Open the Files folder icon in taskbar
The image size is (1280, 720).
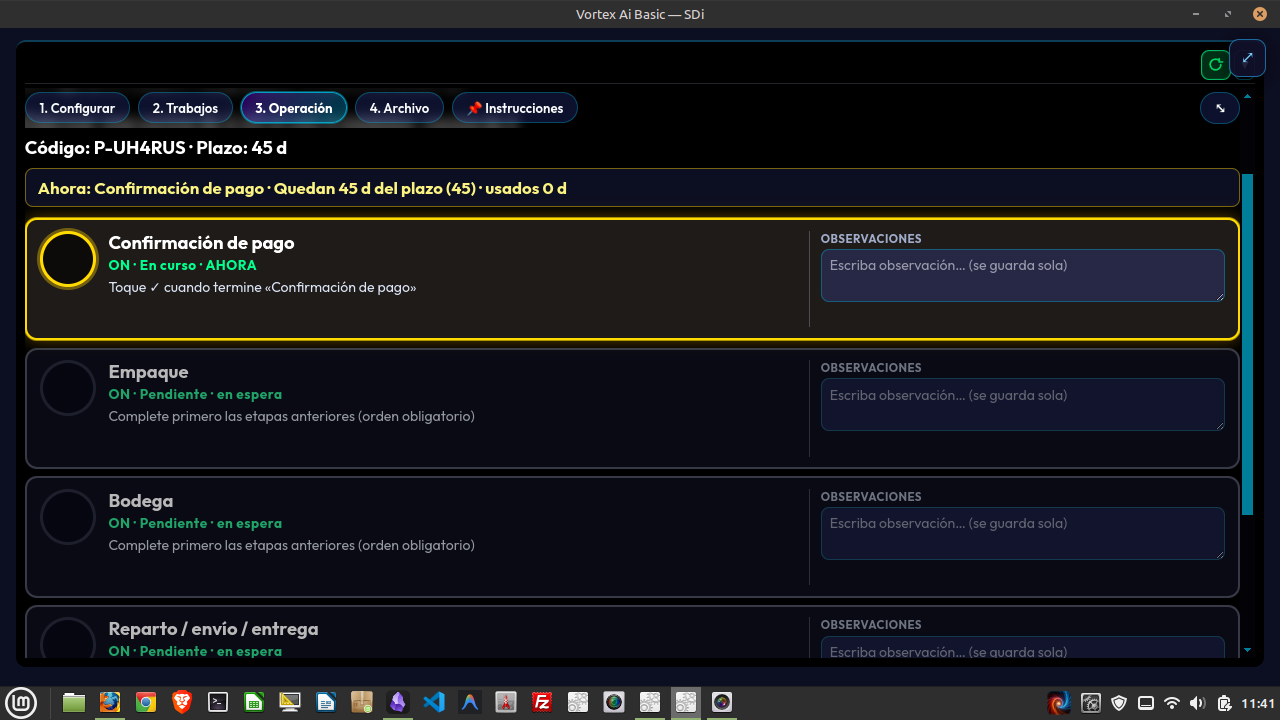[74, 702]
